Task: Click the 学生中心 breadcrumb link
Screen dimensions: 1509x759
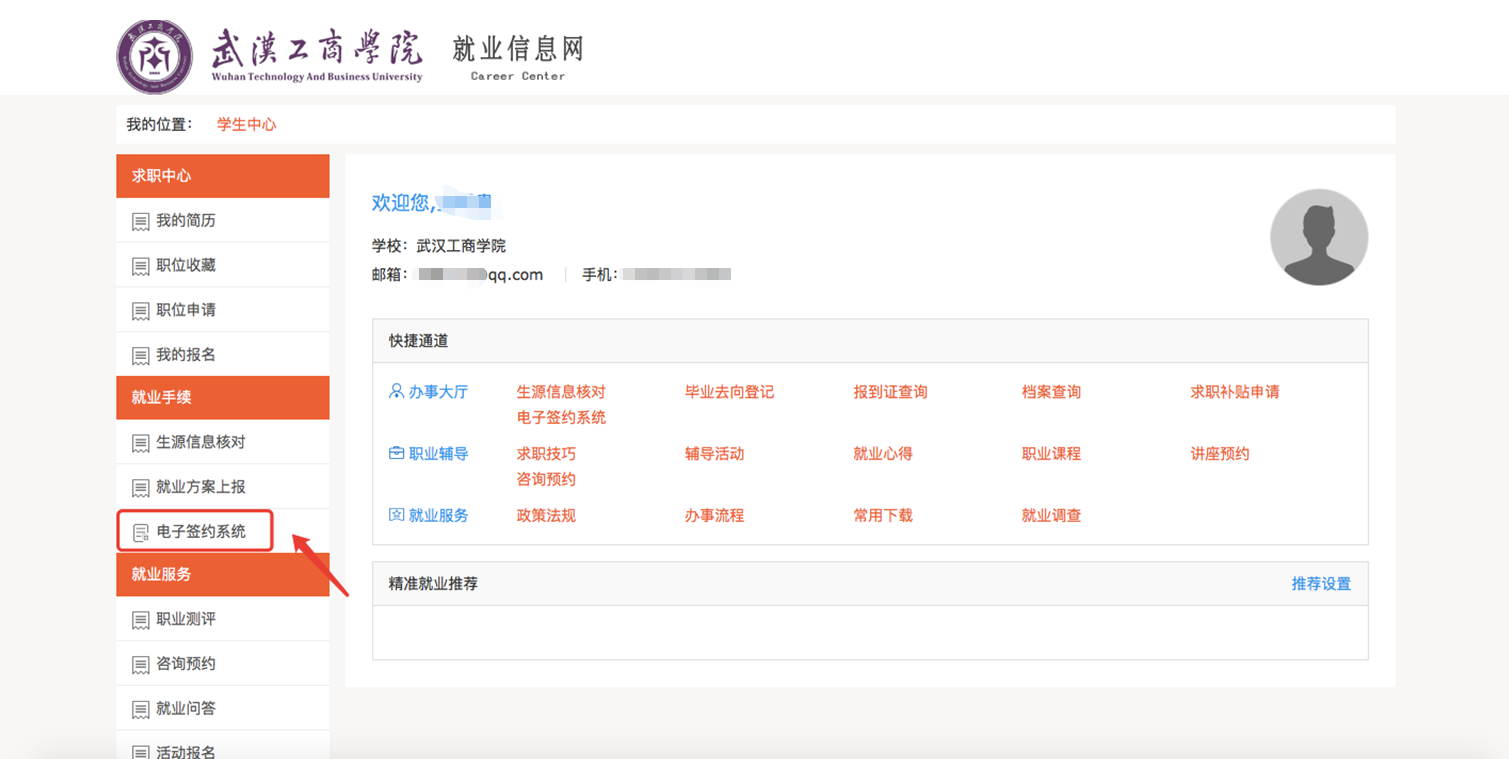Action: [x=246, y=125]
